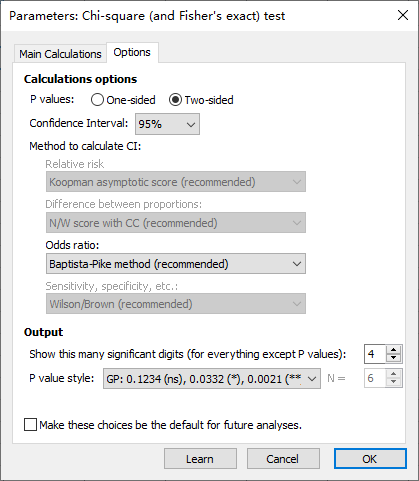
Task: Click the Cancel button
Action: click(x=283, y=459)
